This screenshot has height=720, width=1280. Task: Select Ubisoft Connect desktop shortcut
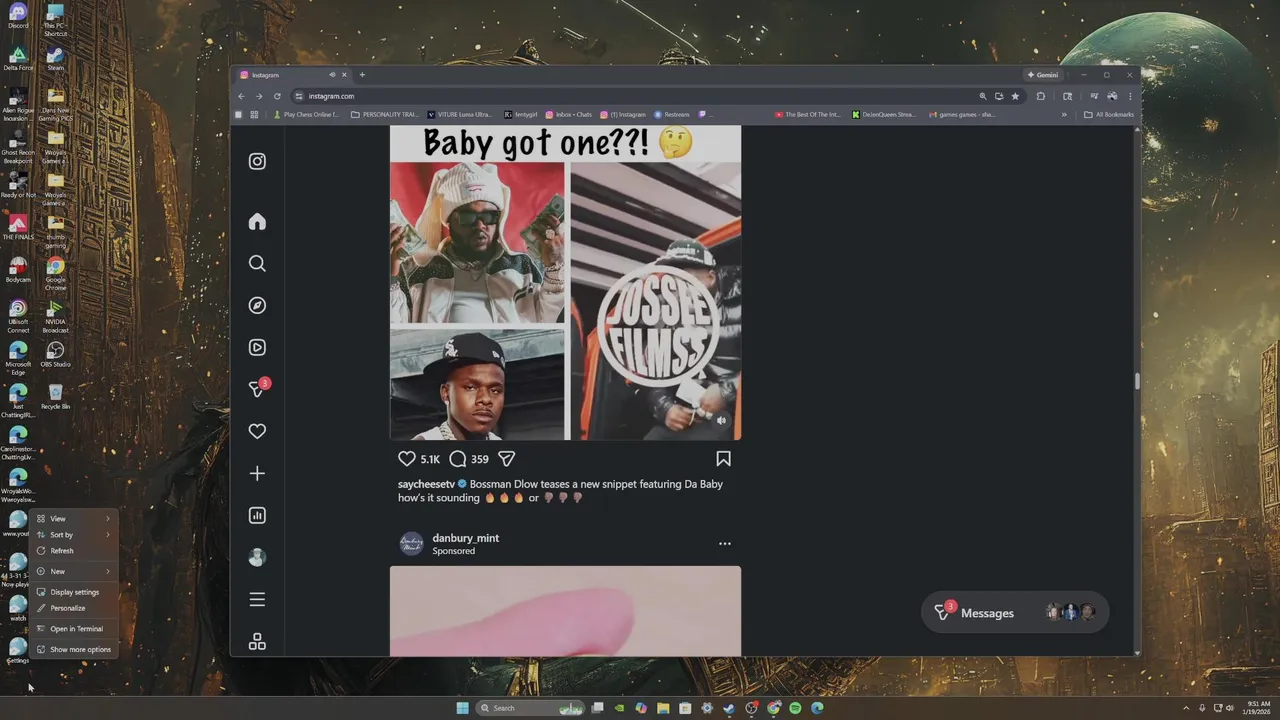pos(17,318)
